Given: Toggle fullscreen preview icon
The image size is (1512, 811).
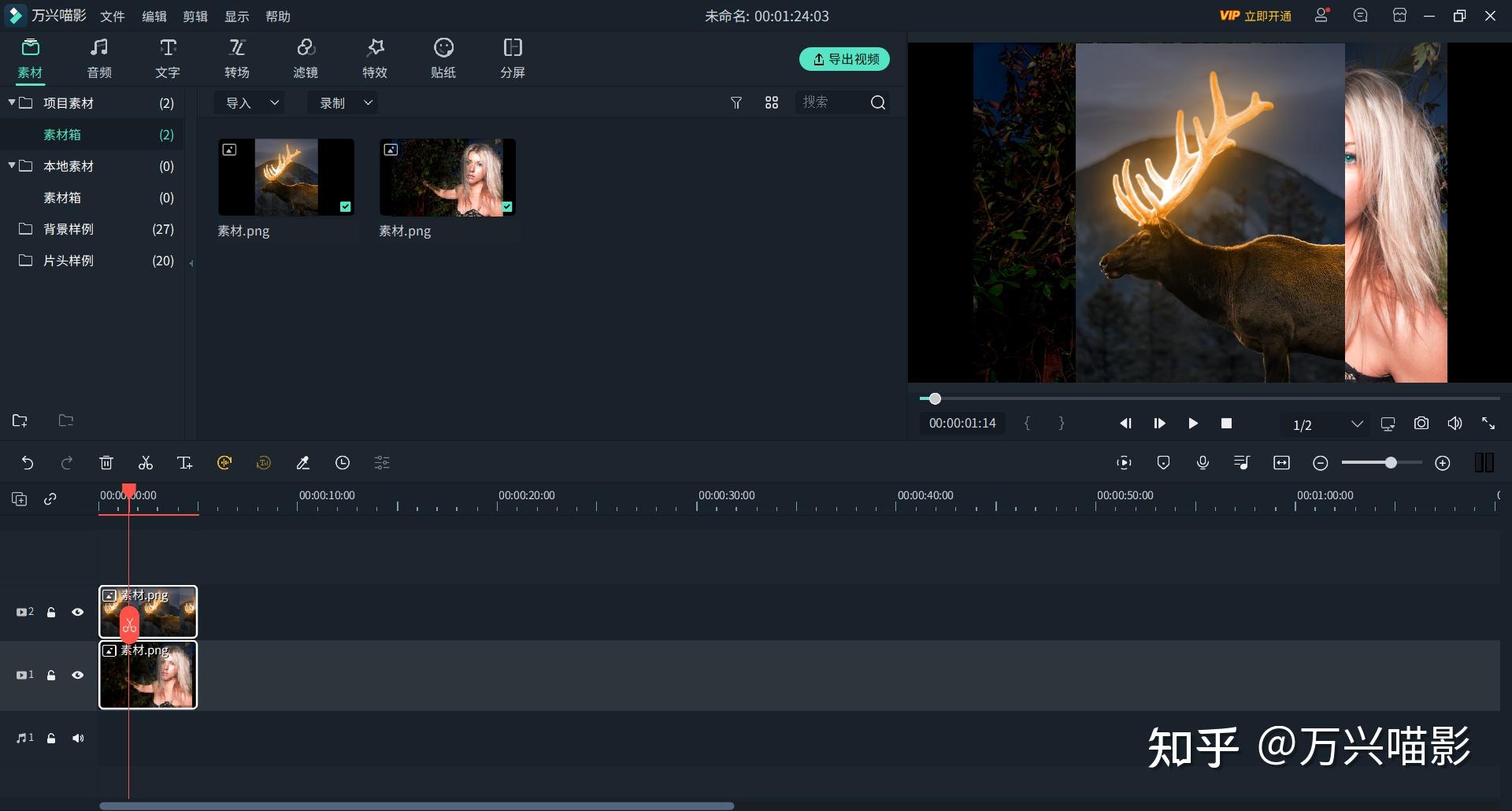Looking at the screenshot, I should [1488, 424].
